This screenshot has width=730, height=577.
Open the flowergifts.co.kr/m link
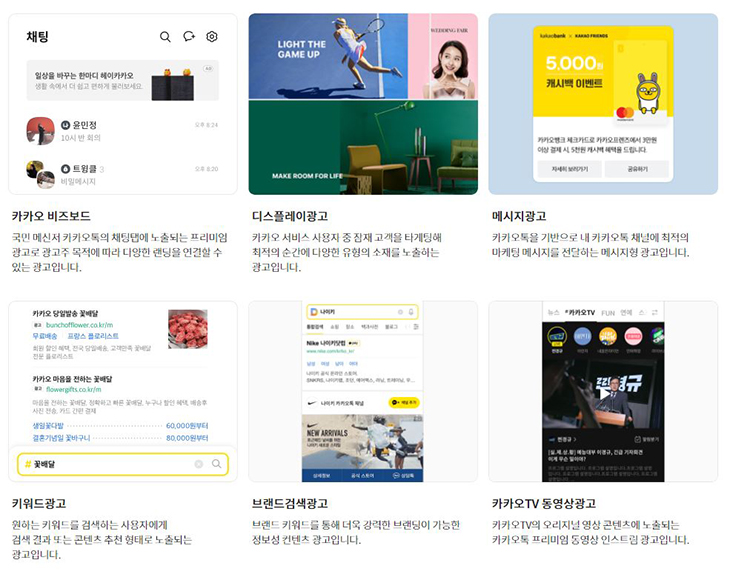[74, 389]
